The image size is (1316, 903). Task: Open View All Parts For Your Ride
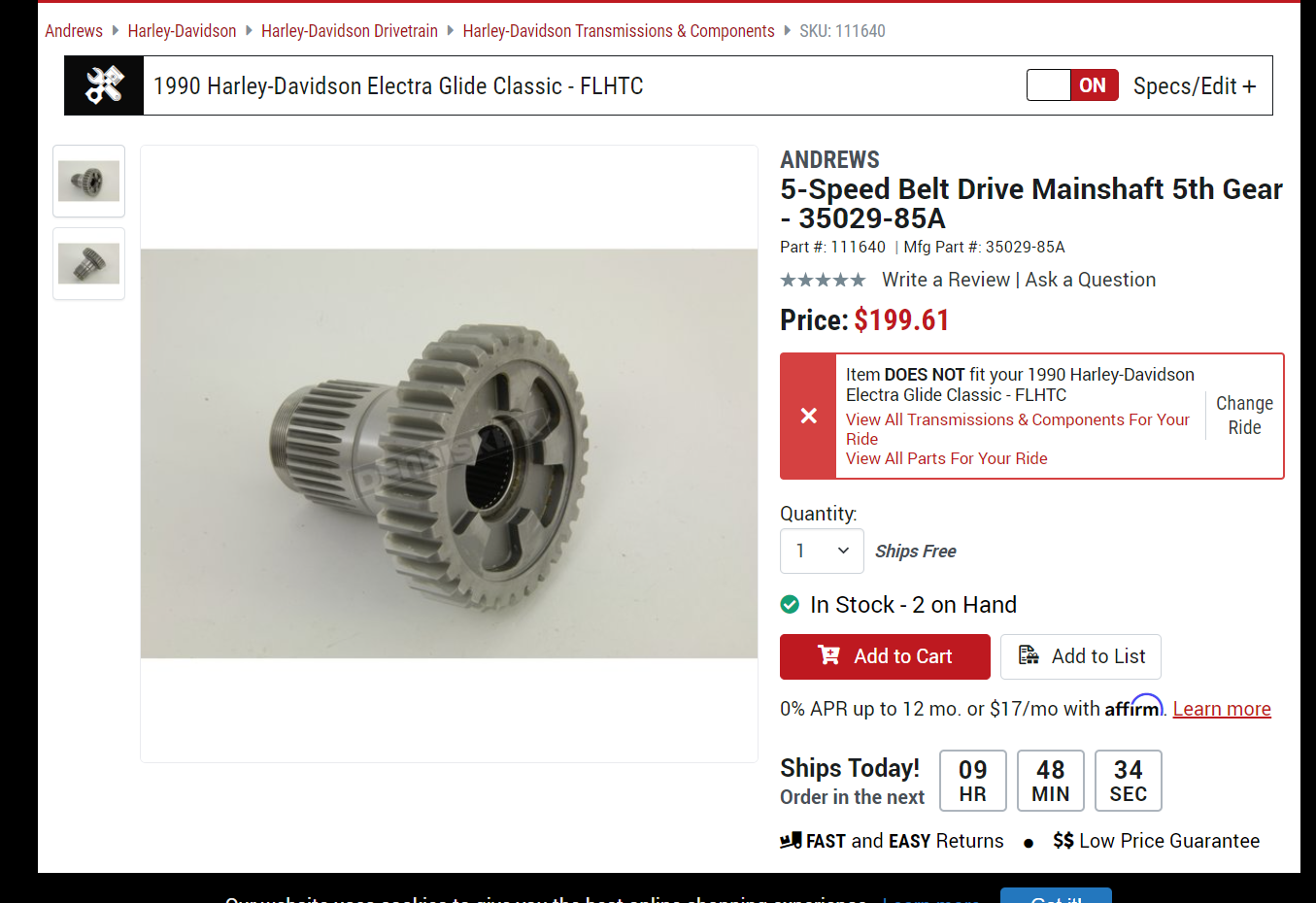[947, 458]
